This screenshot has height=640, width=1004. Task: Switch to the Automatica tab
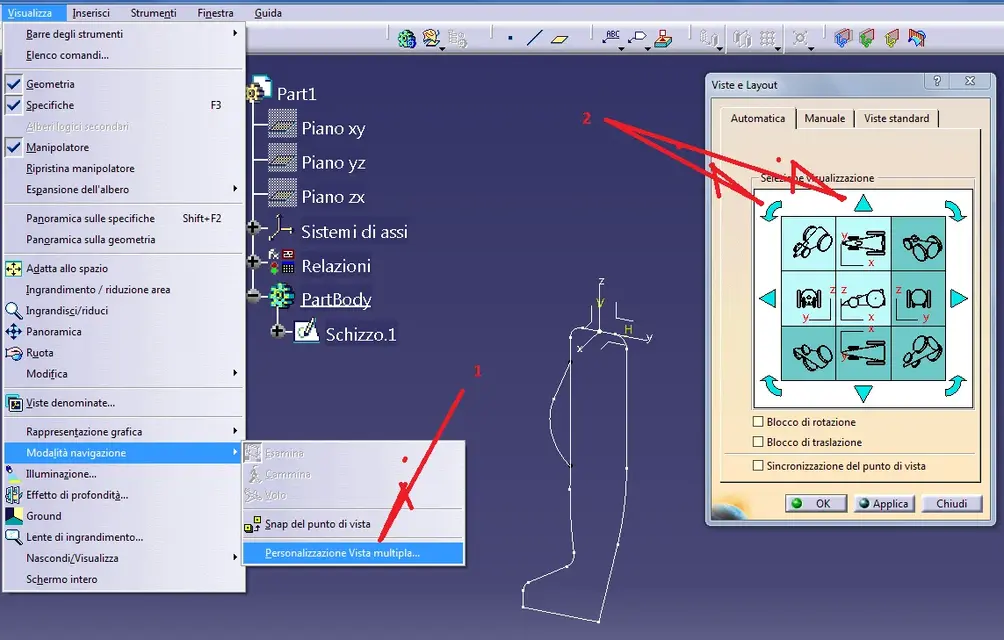point(758,118)
